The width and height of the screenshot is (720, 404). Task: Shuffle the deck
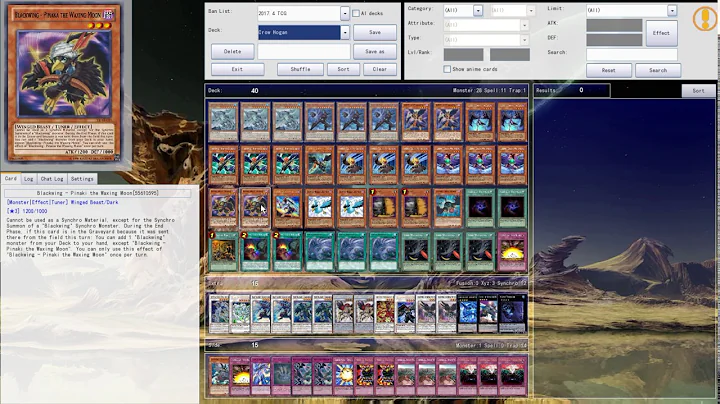[300, 69]
